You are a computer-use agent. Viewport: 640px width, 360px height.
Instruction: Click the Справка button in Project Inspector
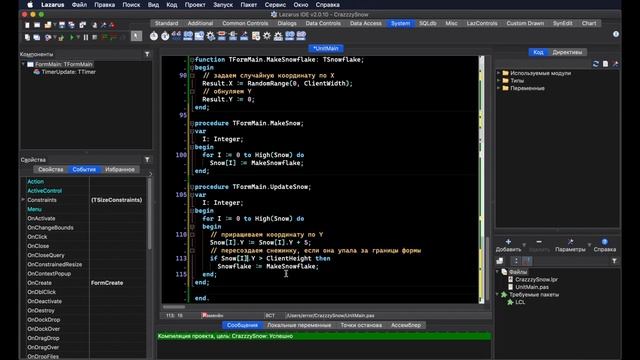click(x=604, y=245)
